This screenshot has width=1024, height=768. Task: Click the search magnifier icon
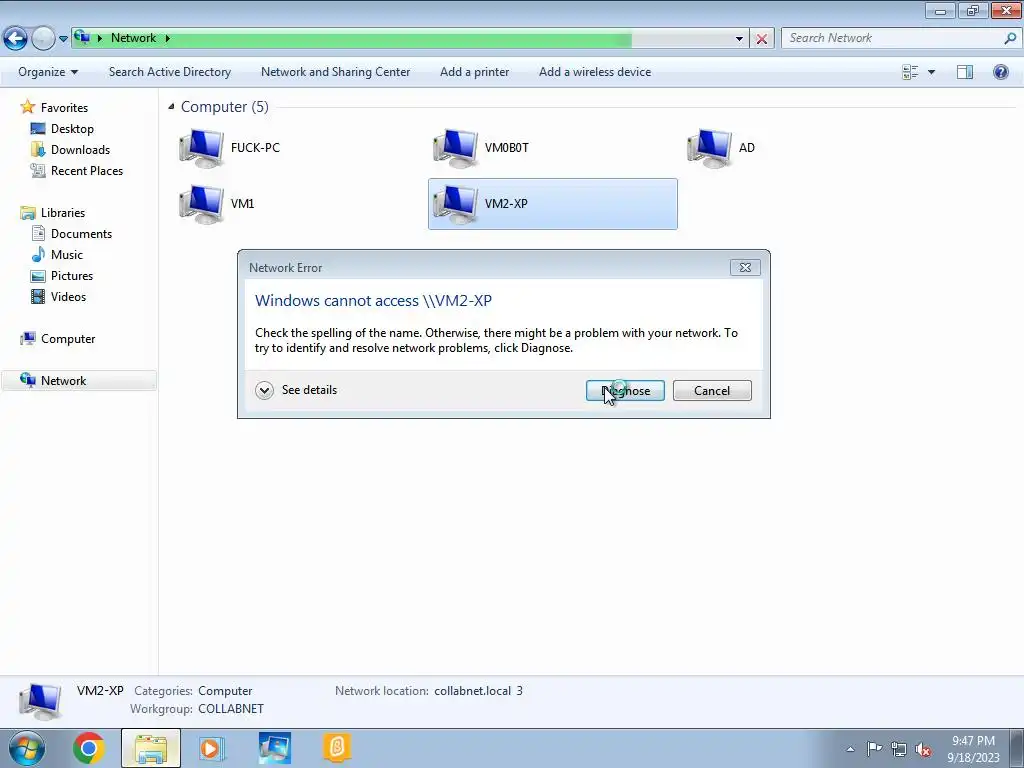(1010, 38)
